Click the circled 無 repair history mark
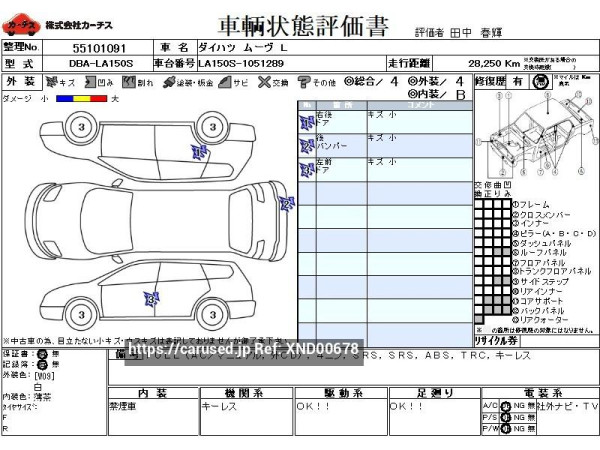The width and height of the screenshot is (600, 450). pos(541,82)
